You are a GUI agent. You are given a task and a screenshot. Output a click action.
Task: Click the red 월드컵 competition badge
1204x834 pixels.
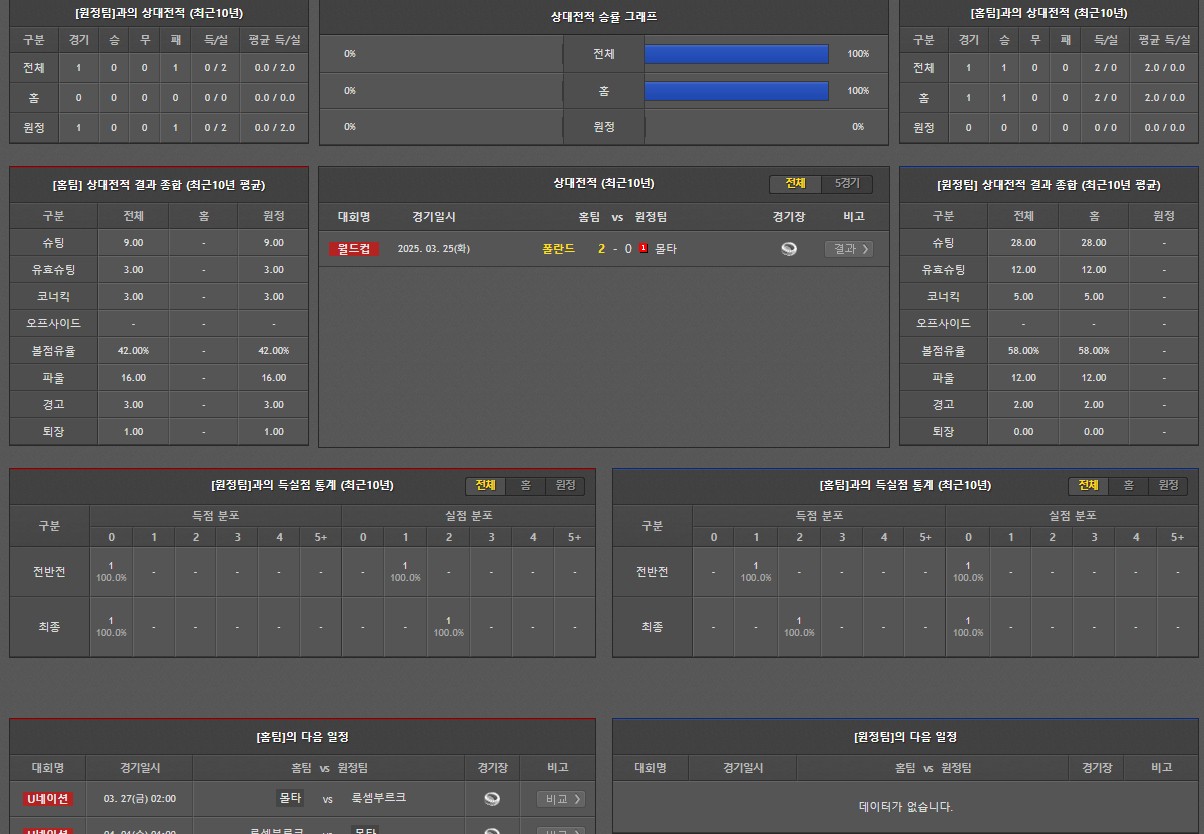[354, 249]
